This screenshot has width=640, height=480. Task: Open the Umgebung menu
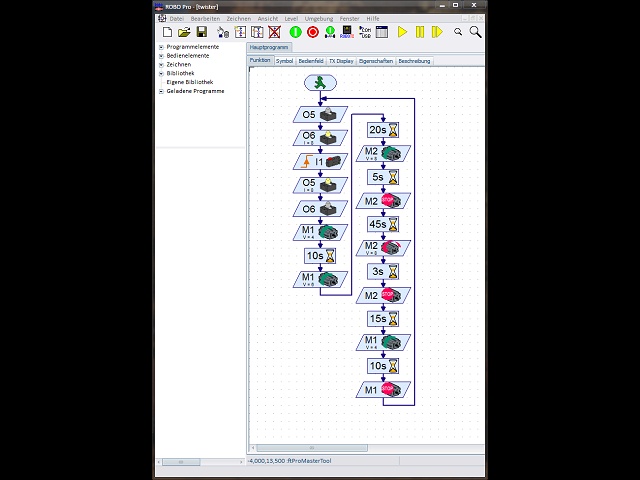pyautogui.click(x=319, y=19)
